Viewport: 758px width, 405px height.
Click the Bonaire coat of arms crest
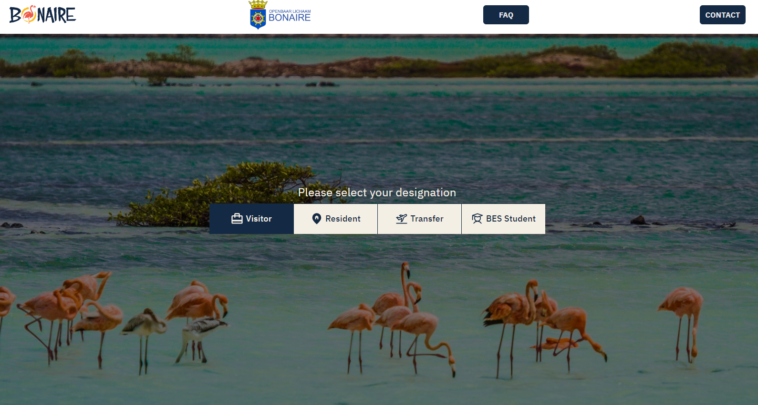258,15
